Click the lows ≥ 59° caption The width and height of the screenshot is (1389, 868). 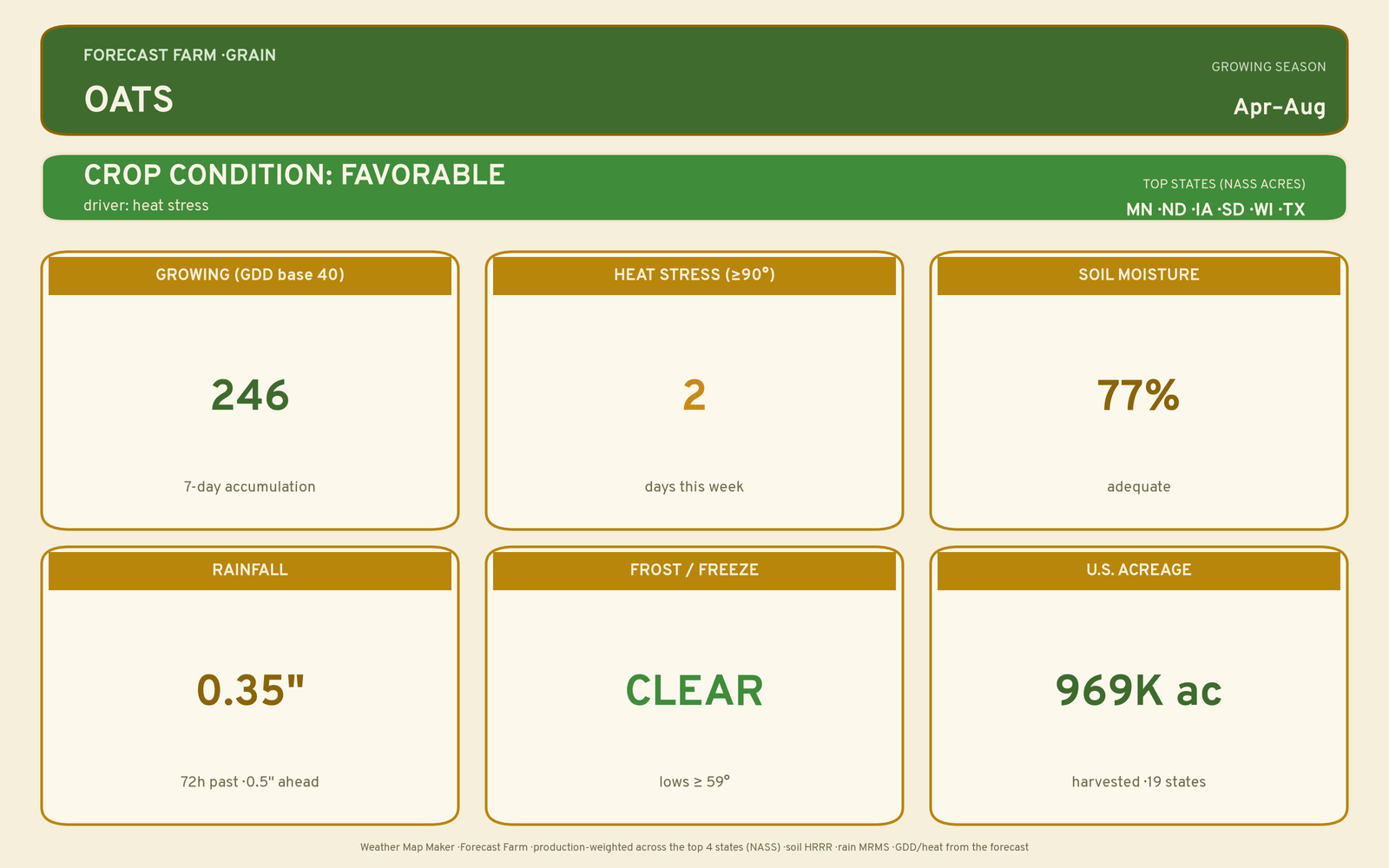(694, 782)
